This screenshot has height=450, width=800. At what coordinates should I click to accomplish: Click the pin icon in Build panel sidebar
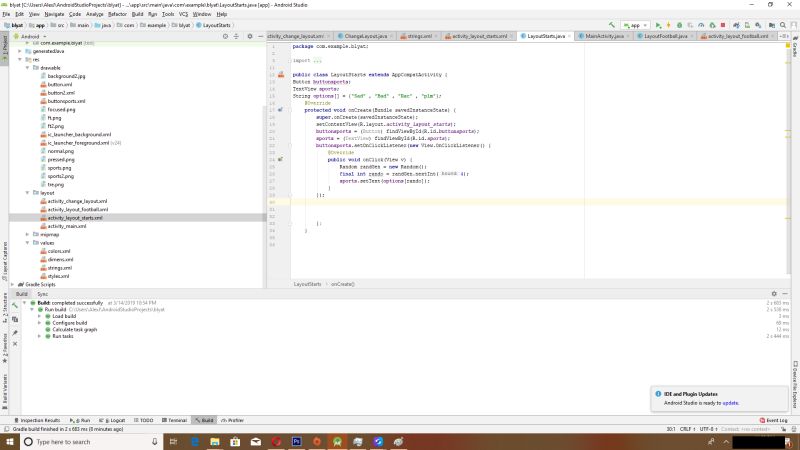click(15, 332)
